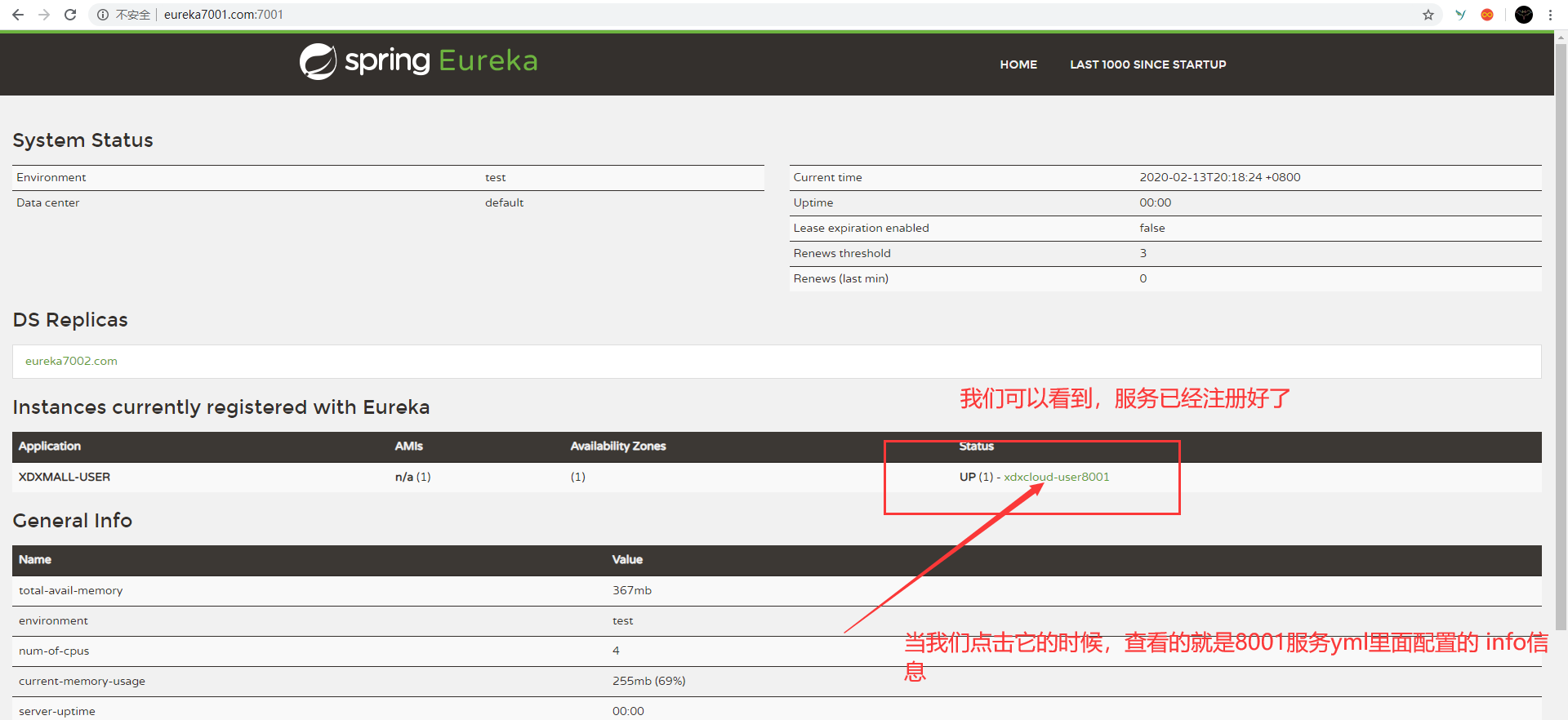
Task: Click the Spring Eureka leaf logo
Action: [x=318, y=61]
